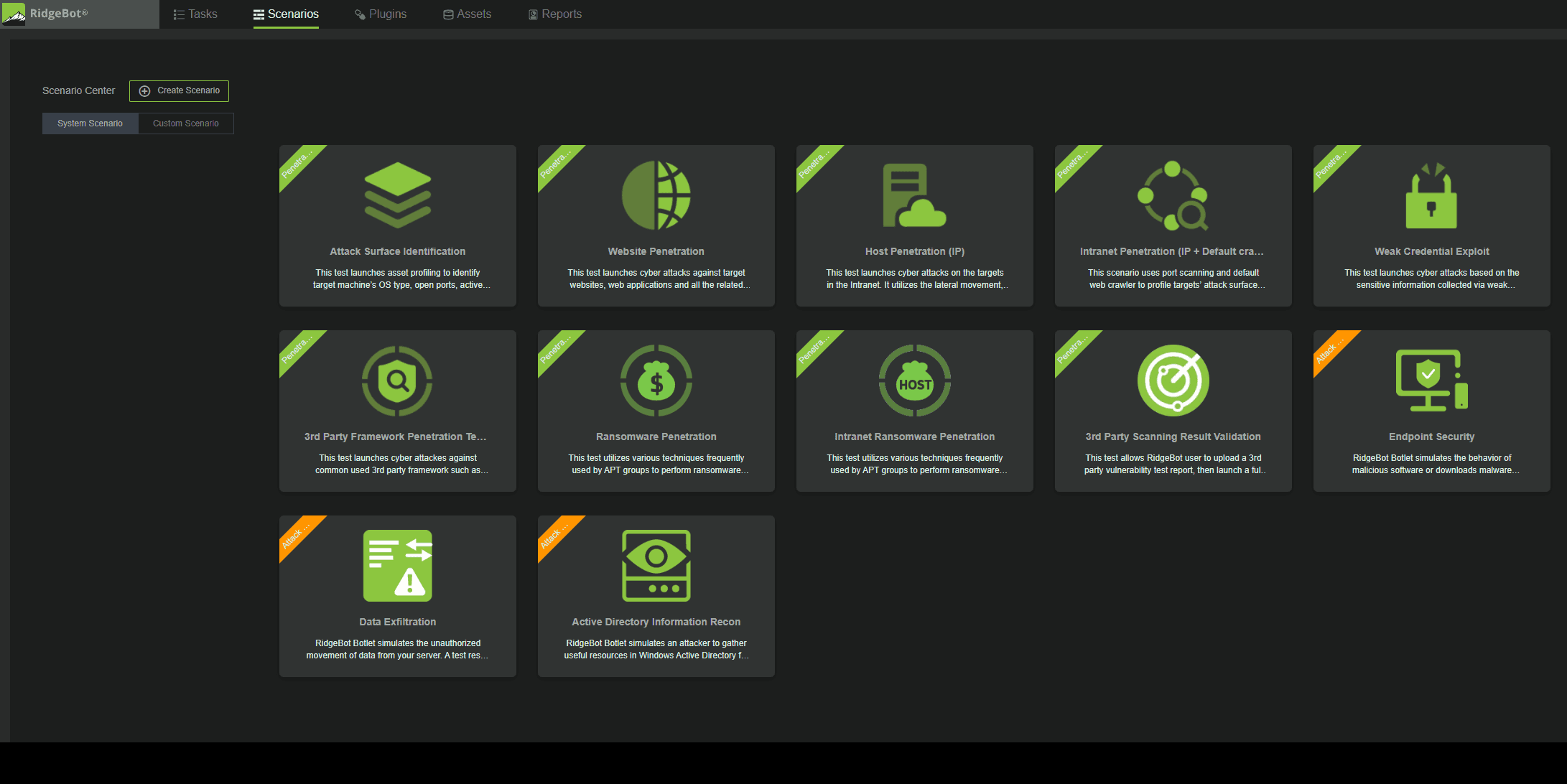
Task: Click the orange Attack ribbon on Endpoint Security
Action: coord(1332,349)
